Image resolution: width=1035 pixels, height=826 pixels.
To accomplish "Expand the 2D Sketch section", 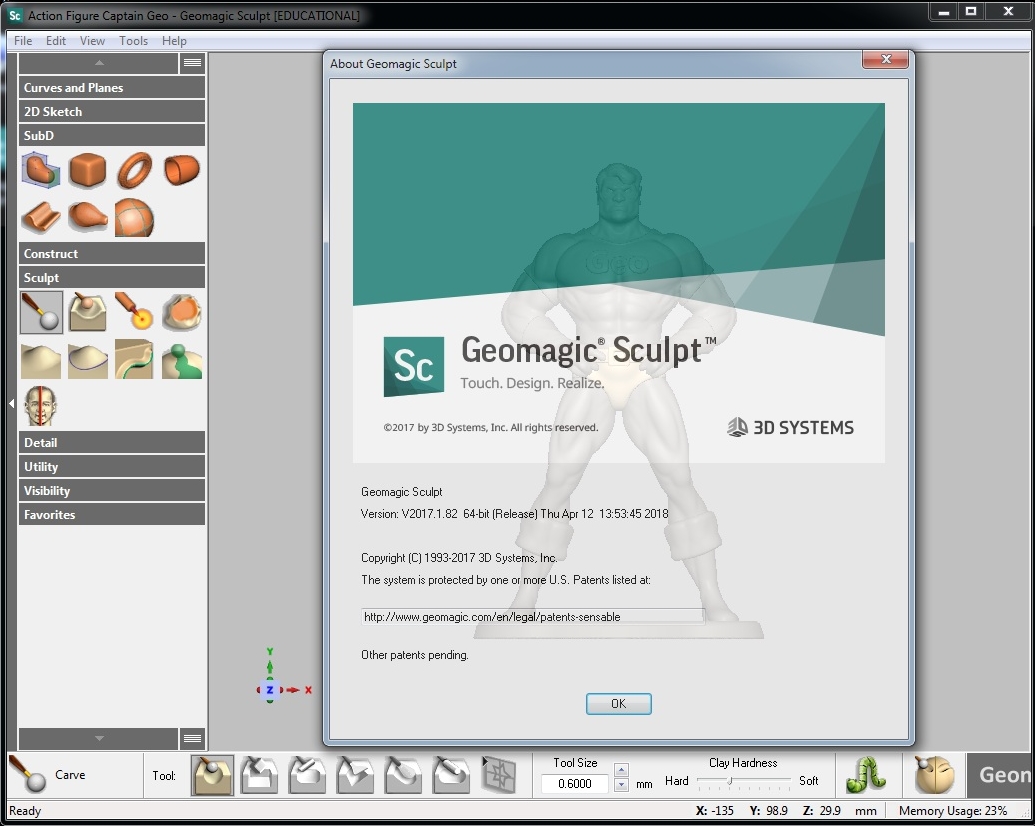I will (112, 112).
